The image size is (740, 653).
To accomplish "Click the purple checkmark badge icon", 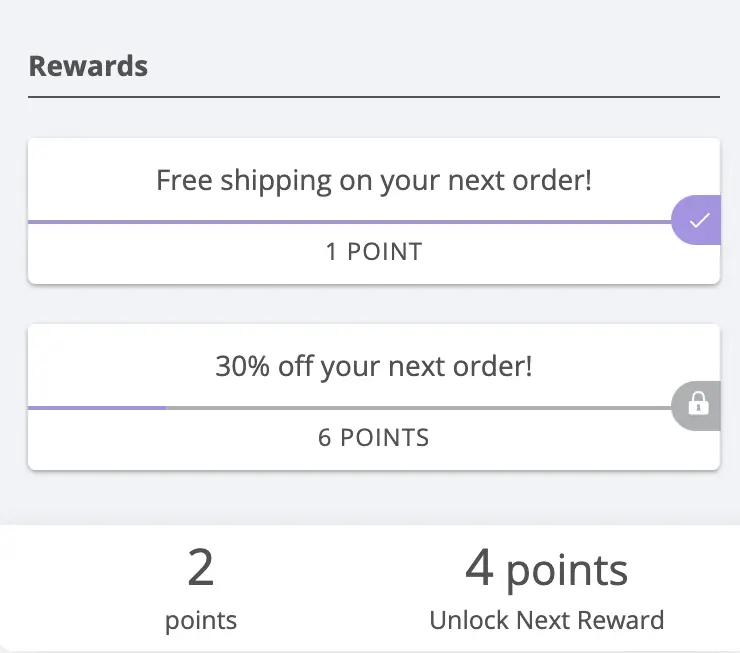I will (x=698, y=221).
